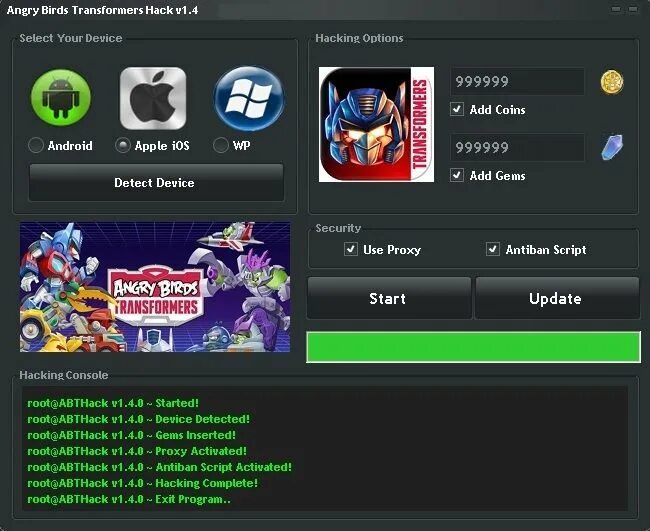Click the 'Hacking Complete!' console line
This screenshot has height=531, width=650.
pos(142,483)
